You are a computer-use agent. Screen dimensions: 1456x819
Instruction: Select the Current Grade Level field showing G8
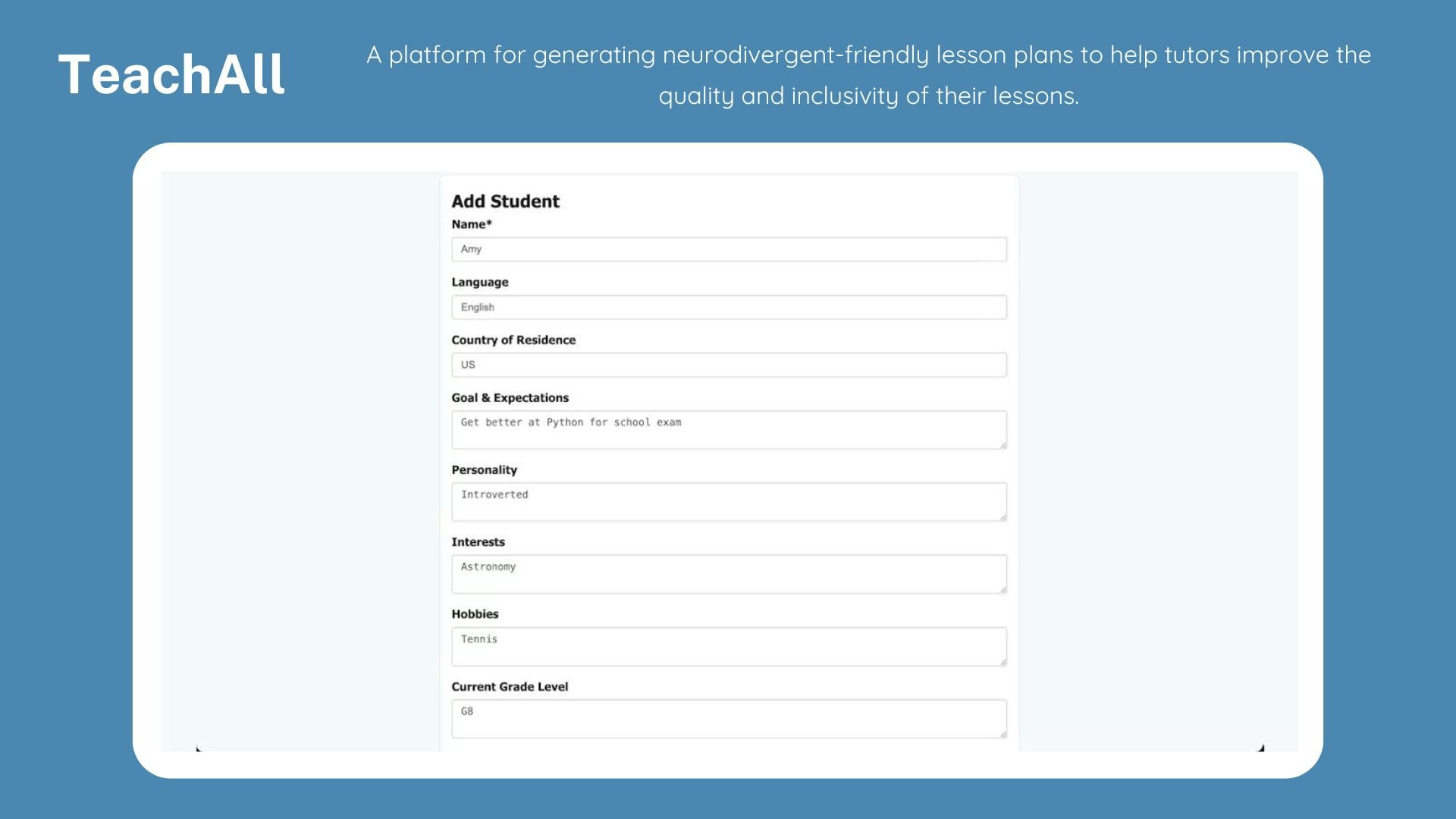click(x=728, y=717)
